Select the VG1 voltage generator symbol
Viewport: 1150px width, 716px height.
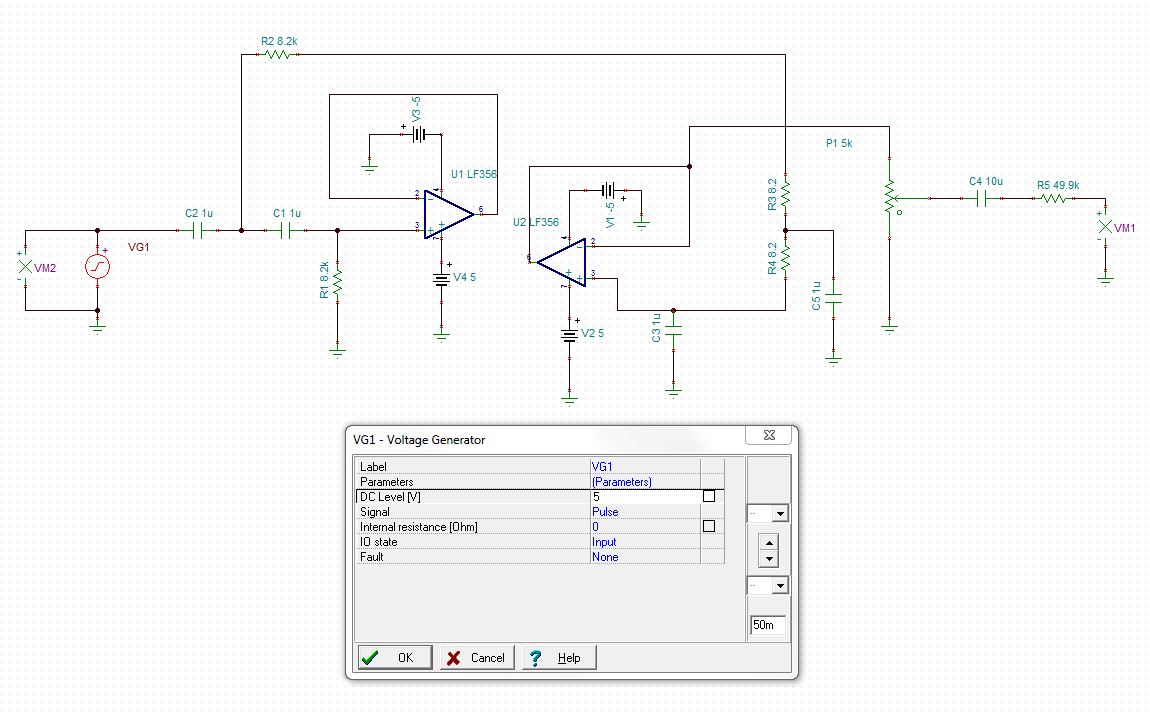coord(97,267)
